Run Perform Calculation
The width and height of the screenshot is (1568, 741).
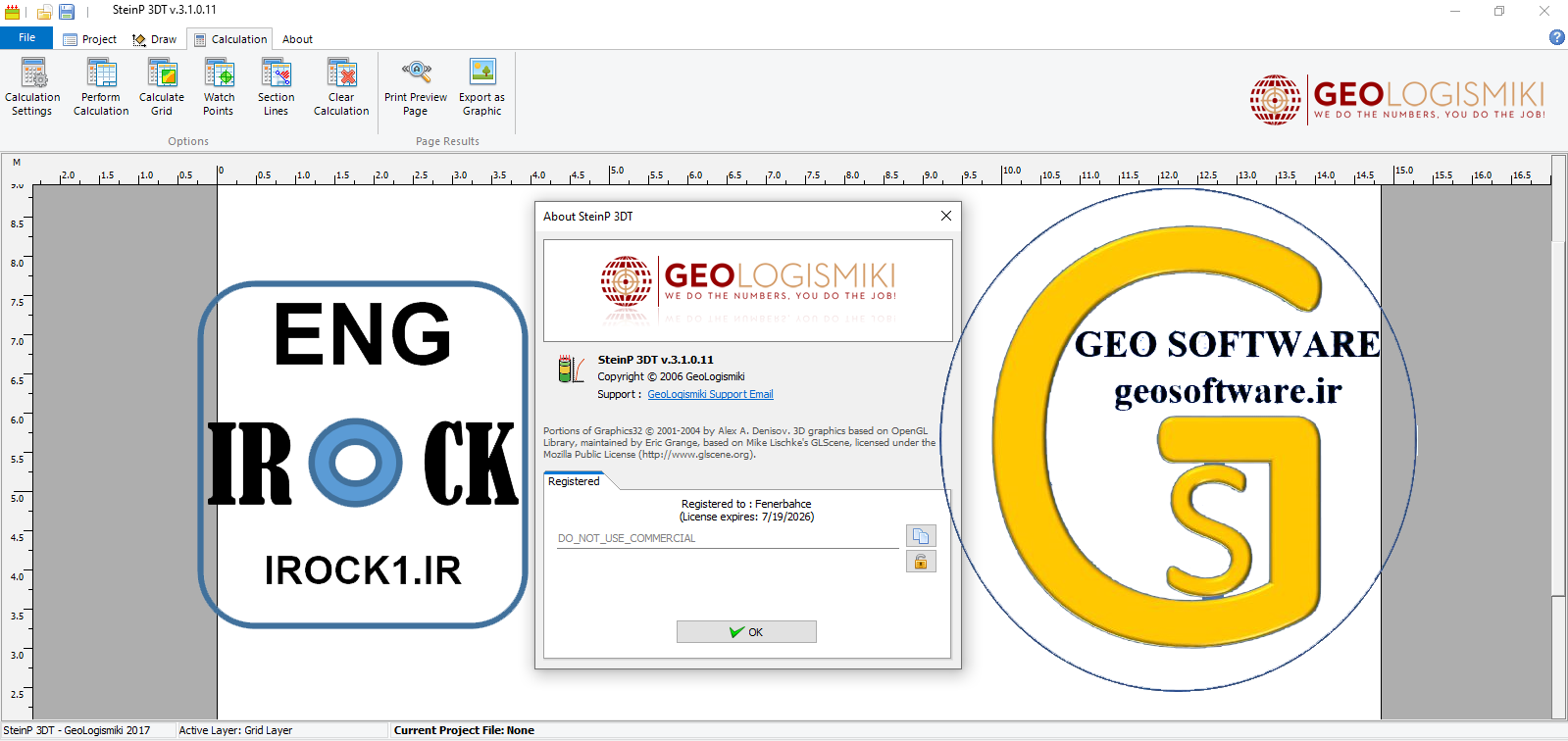101,86
